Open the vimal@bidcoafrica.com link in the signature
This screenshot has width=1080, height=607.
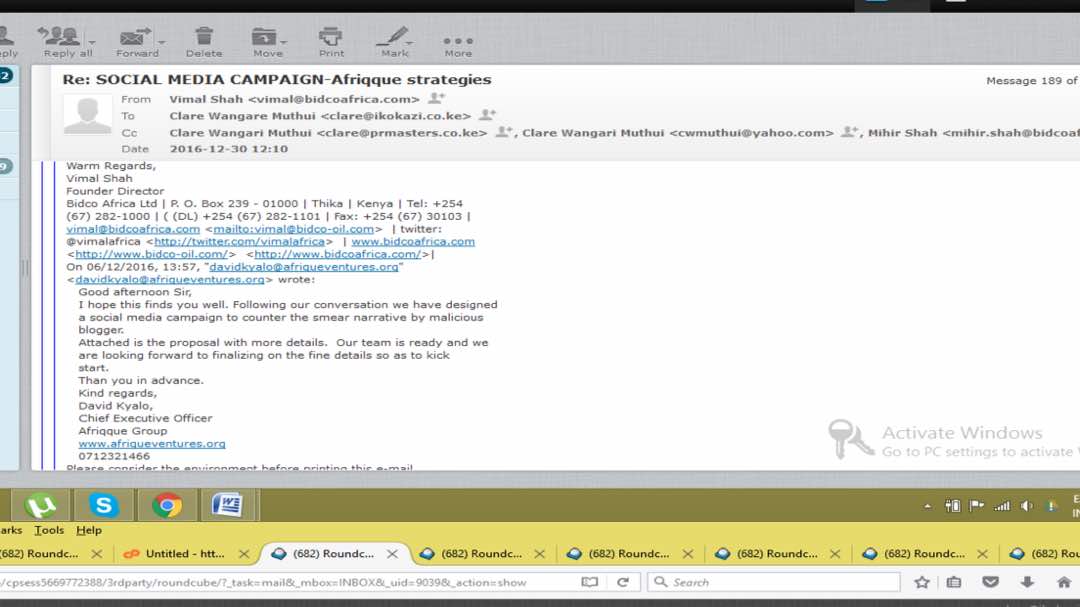click(133, 229)
